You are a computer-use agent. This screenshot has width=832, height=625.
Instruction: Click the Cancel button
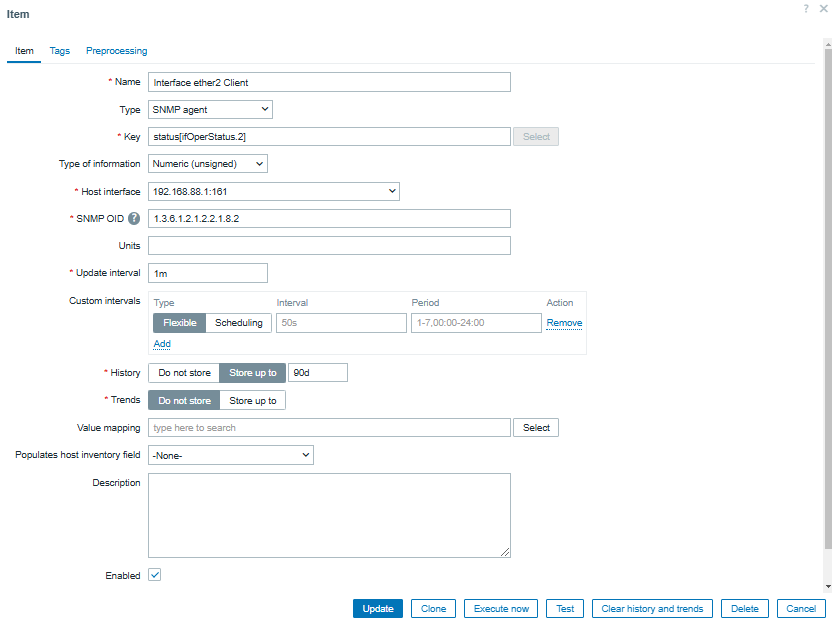point(801,609)
